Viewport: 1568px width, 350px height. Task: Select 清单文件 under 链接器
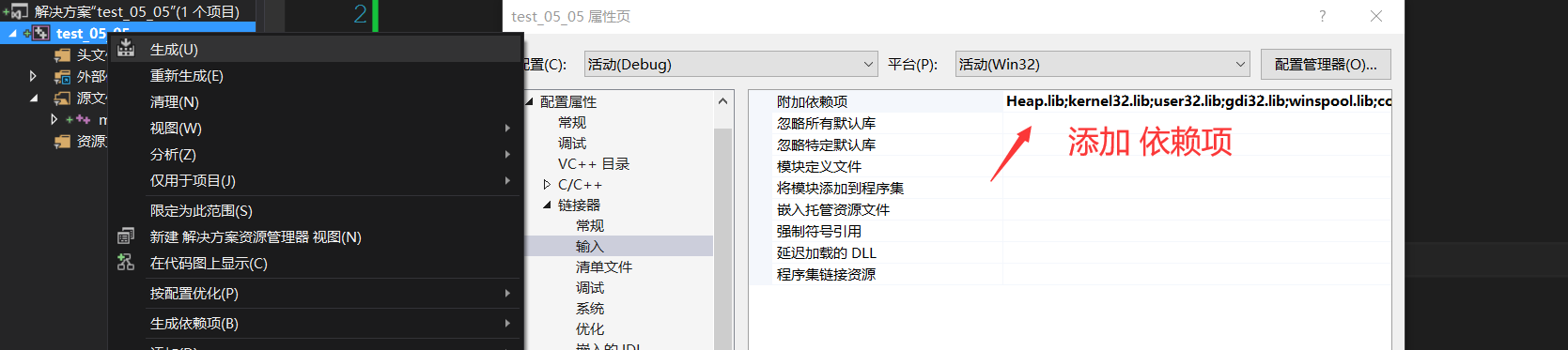coord(604,266)
